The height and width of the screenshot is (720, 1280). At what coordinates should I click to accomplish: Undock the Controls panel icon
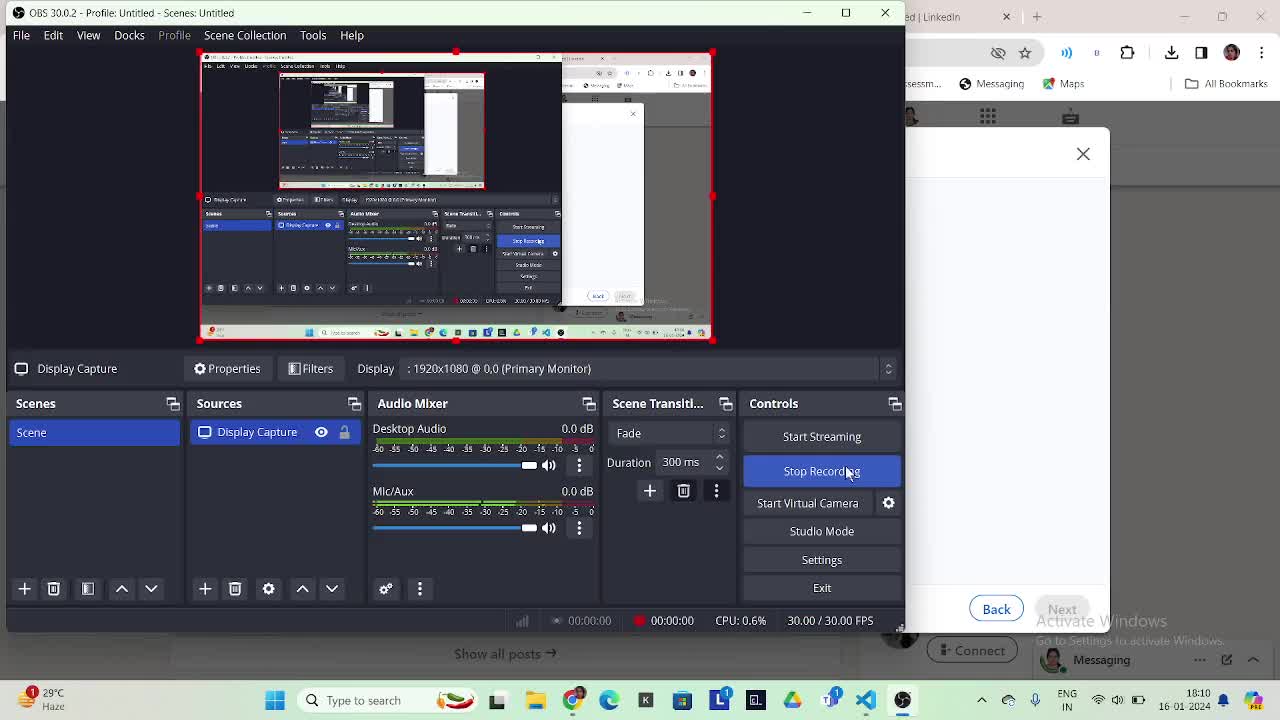pyautogui.click(x=895, y=404)
